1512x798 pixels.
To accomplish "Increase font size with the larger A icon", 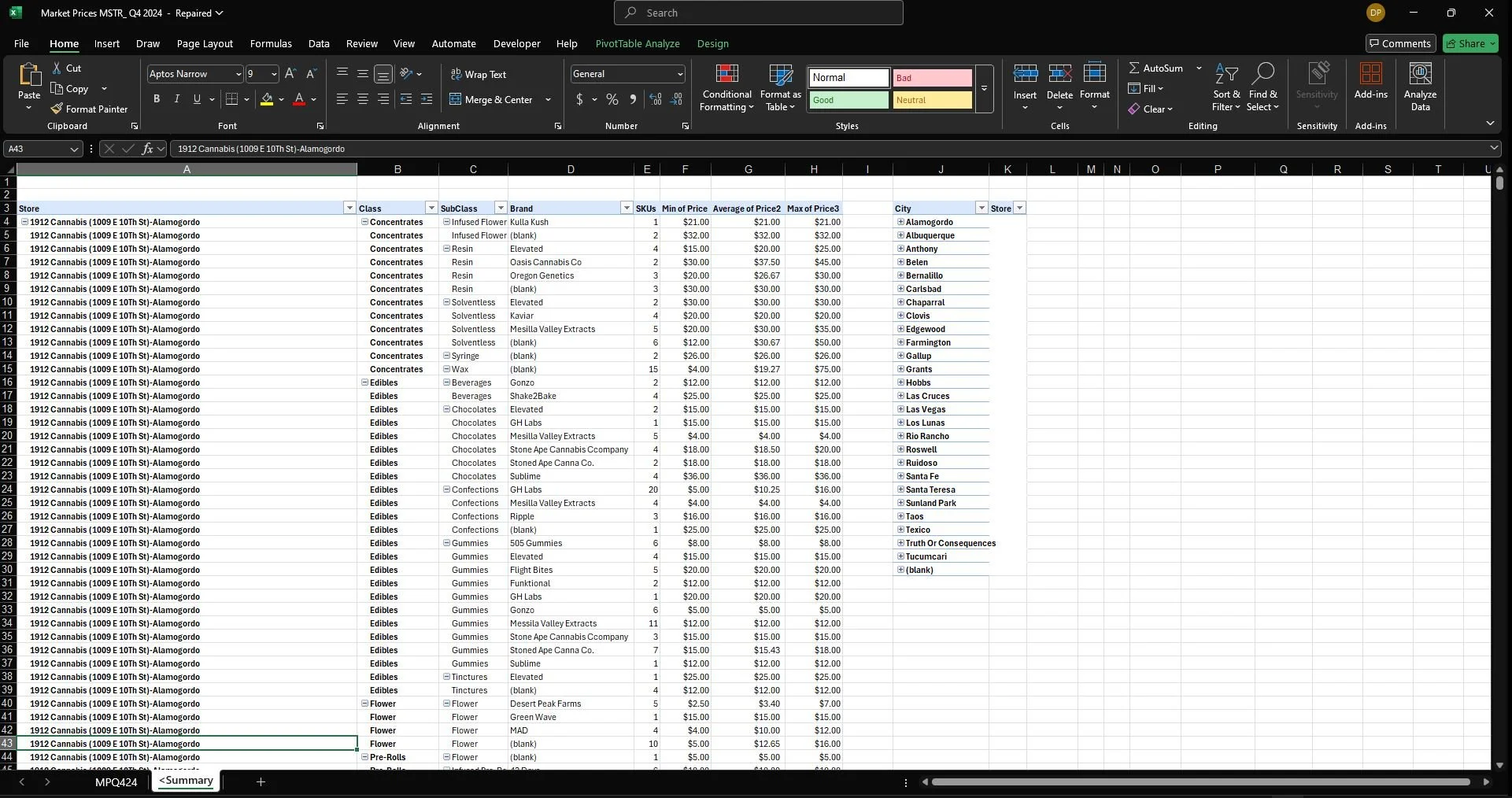I will point(290,73).
